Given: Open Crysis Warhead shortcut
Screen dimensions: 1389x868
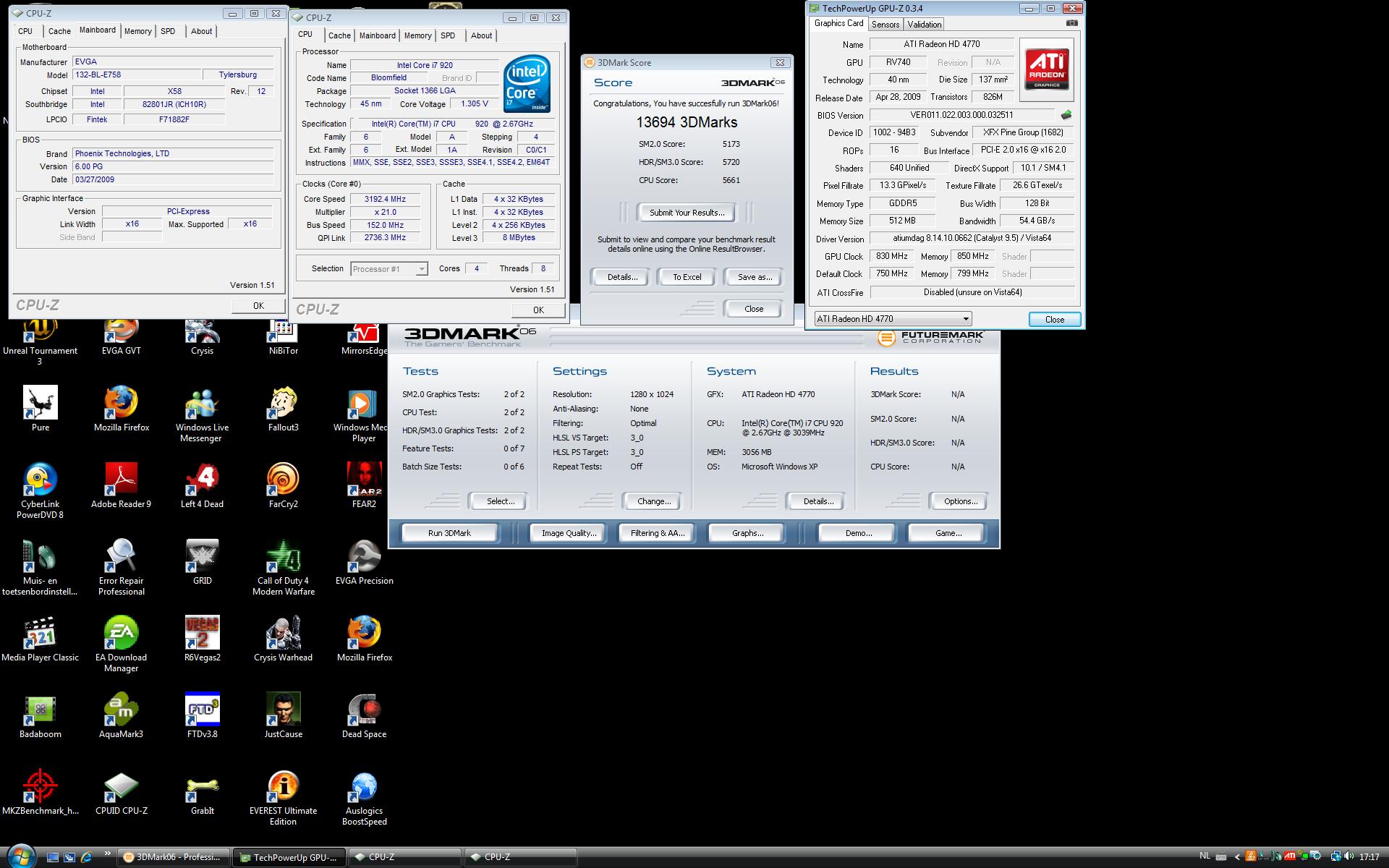Looking at the screenshot, I should 283,639.
